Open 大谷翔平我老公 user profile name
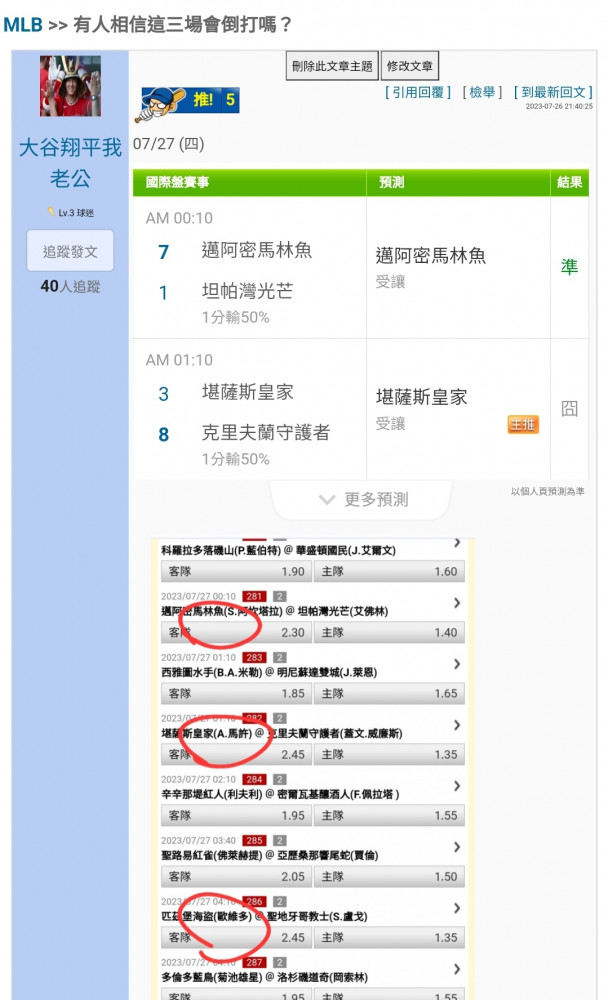This screenshot has width=608, height=1000. point(70,163)
